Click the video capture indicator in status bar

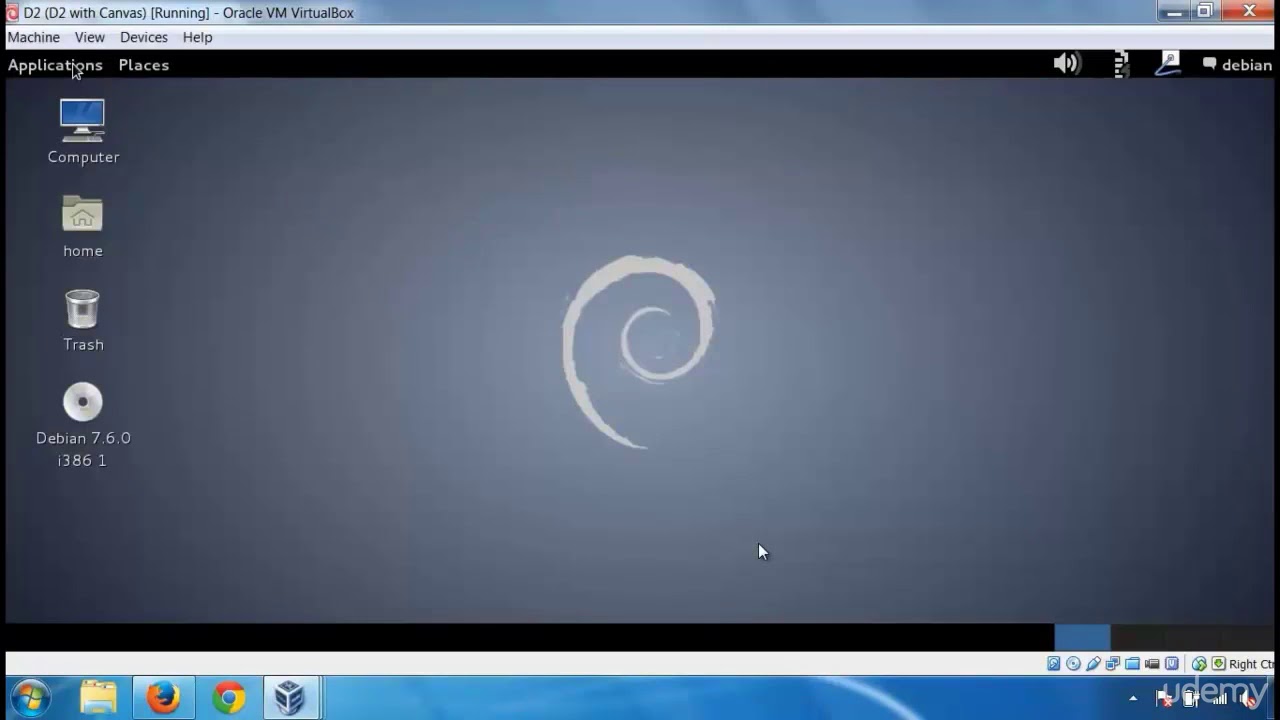point(1152,663)
